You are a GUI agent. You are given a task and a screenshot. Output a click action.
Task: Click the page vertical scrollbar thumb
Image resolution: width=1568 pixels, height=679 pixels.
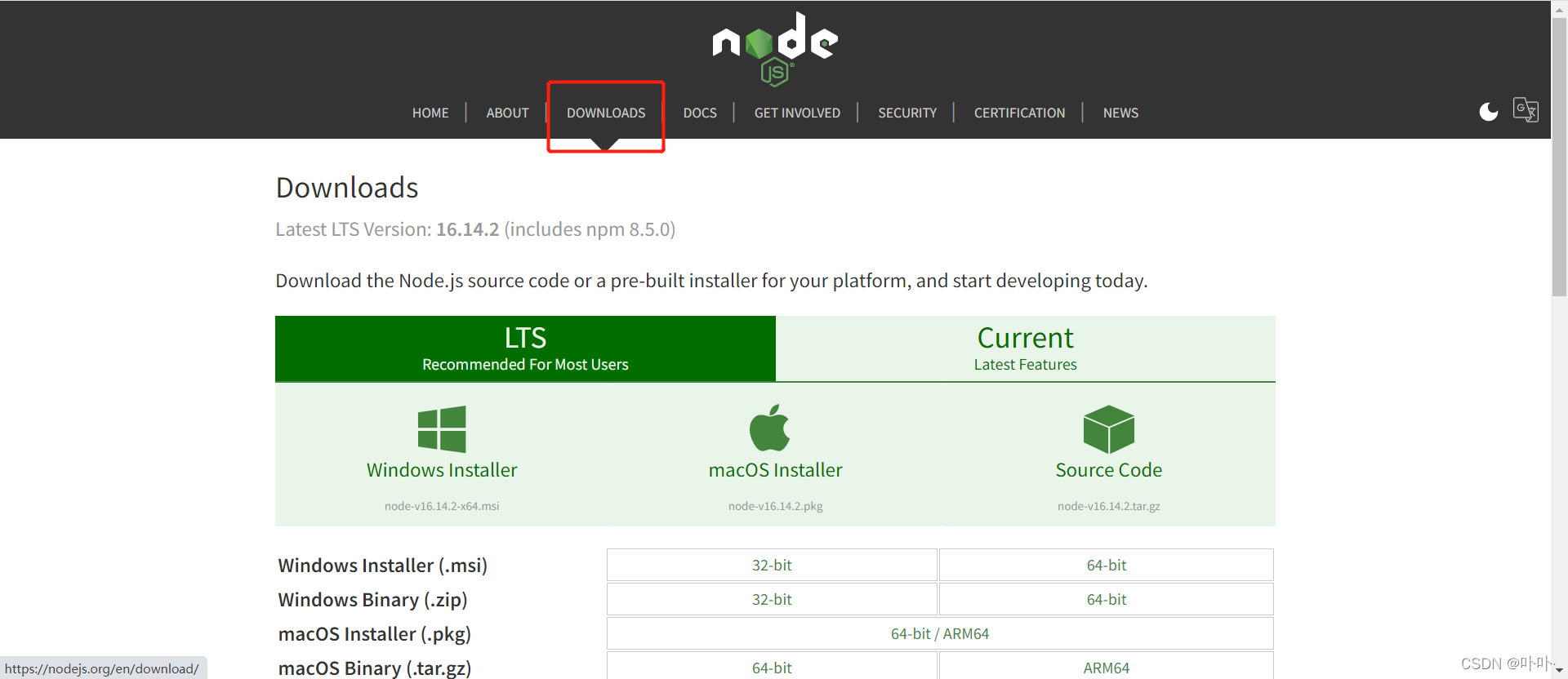(x=1559, y=158)
